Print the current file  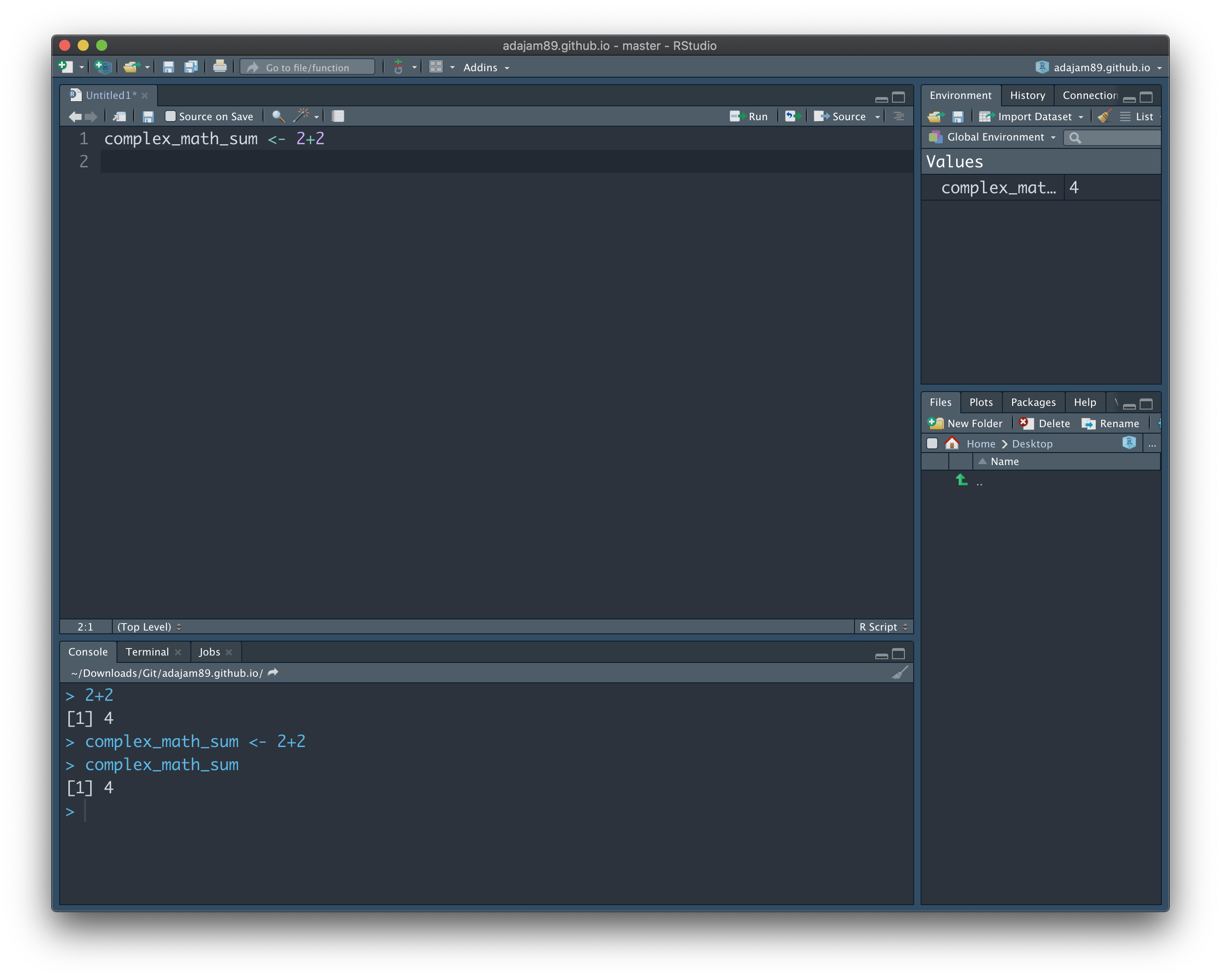coord(220,67)
